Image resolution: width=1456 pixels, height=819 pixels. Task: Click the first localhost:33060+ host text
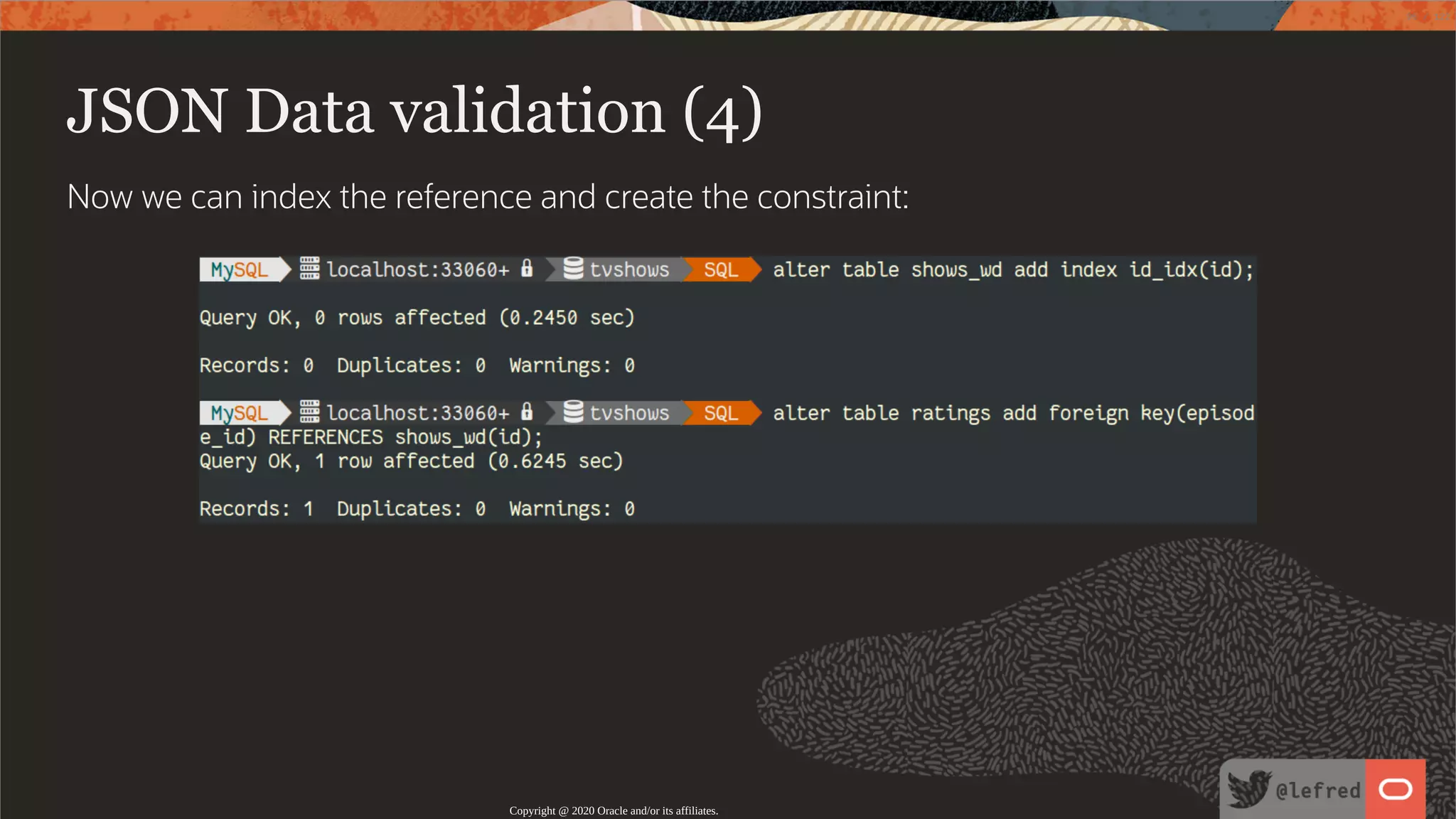pyautogui.click(x=417, y=269)
